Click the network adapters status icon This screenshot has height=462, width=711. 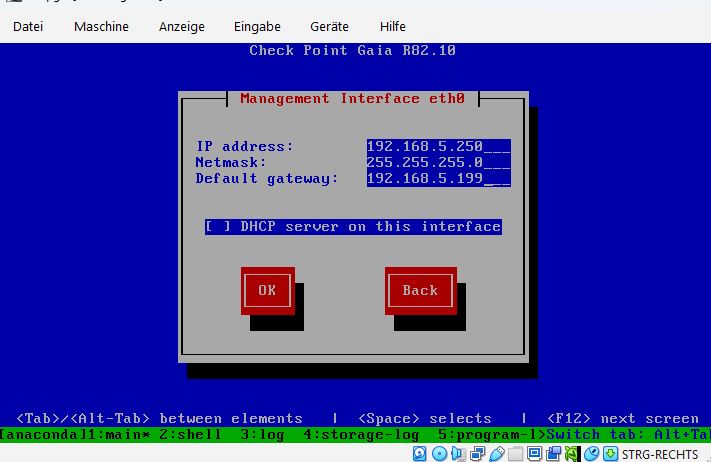477,453
